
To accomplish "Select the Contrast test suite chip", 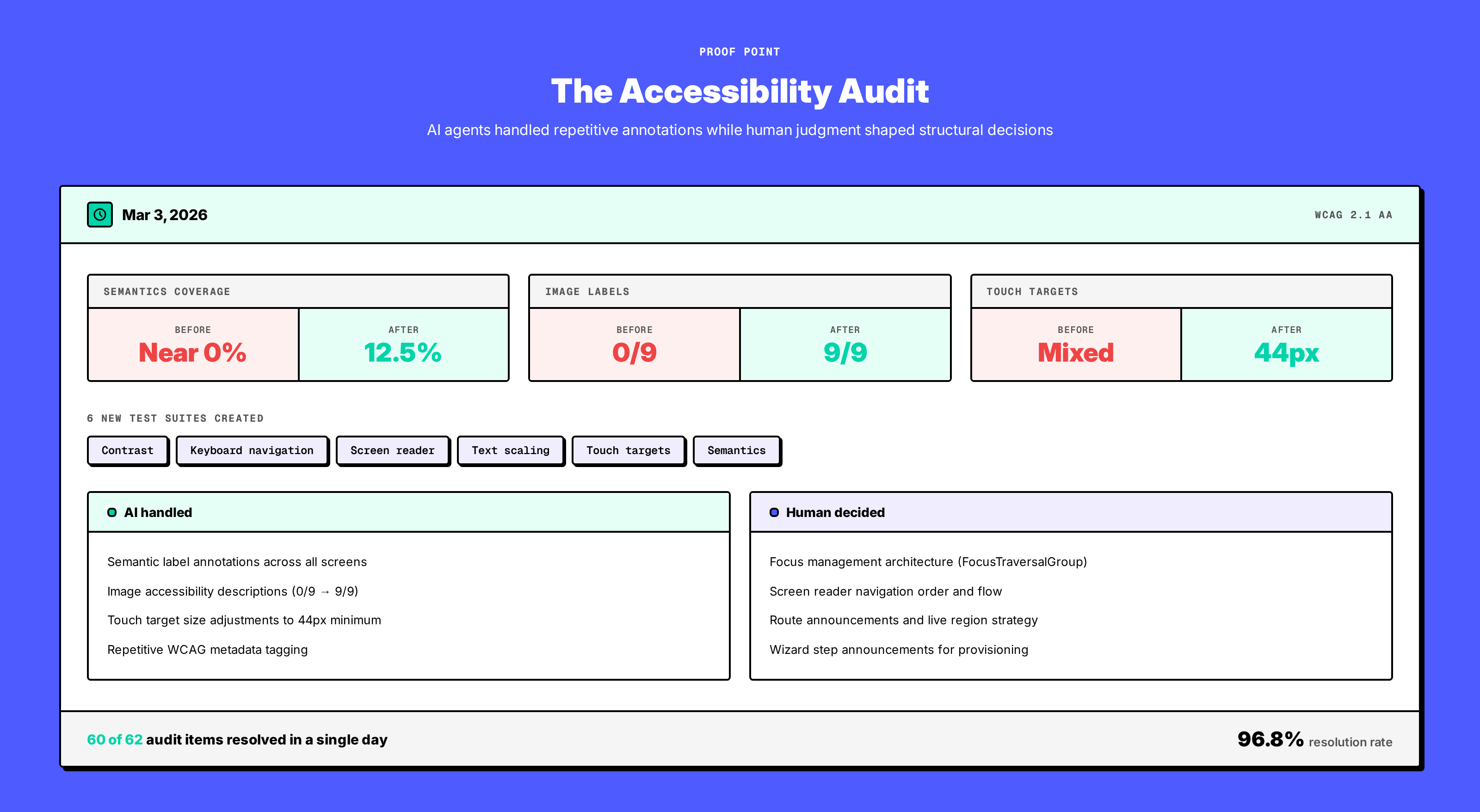I will pyautogui.click(x=128, y=450).
